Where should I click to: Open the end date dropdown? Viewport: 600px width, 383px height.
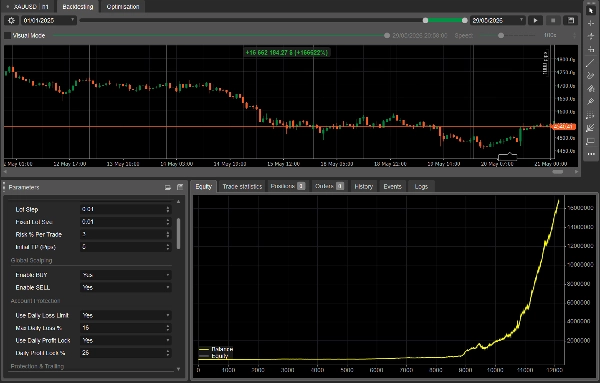tap(497, 20)
